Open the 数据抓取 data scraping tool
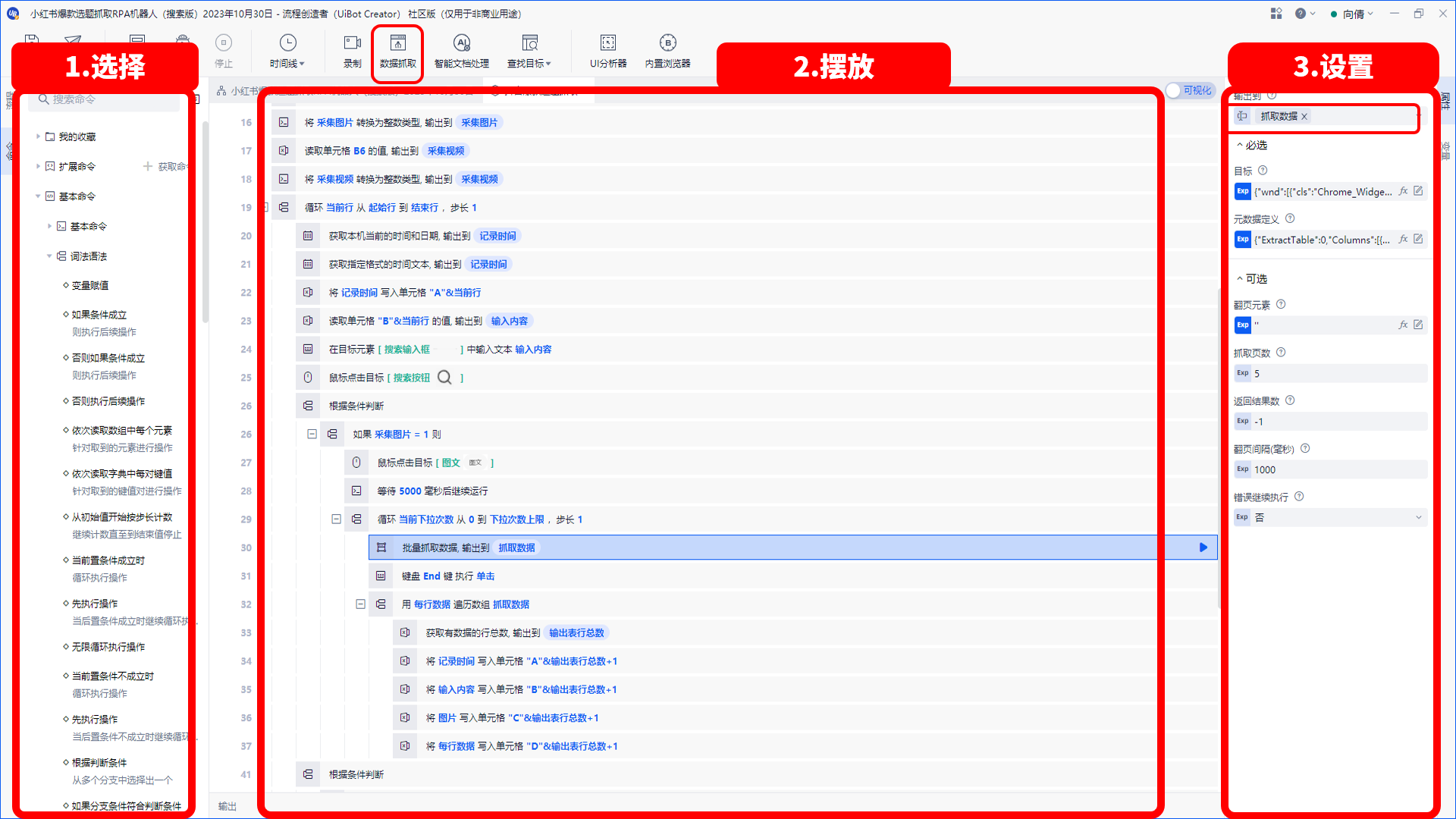Screen dimensions: 1456x819 tap(397, 51)
